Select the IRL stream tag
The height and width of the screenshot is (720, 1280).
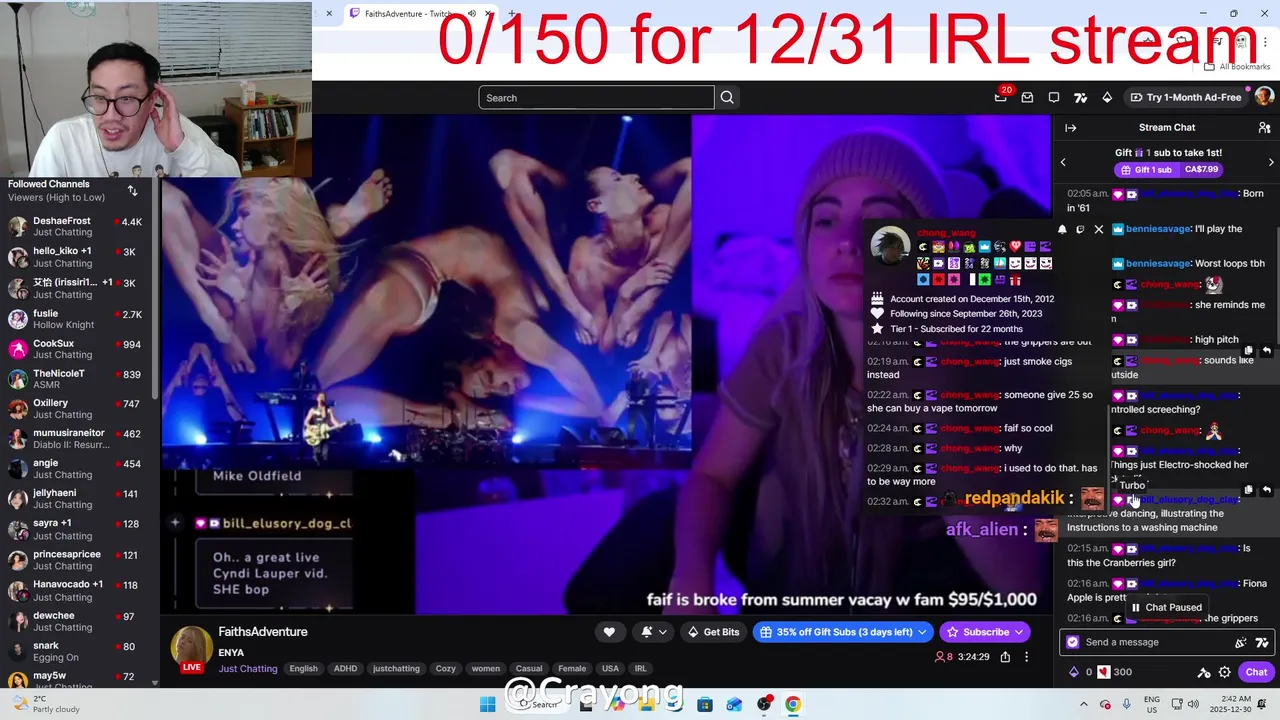(x=640, y=668)
